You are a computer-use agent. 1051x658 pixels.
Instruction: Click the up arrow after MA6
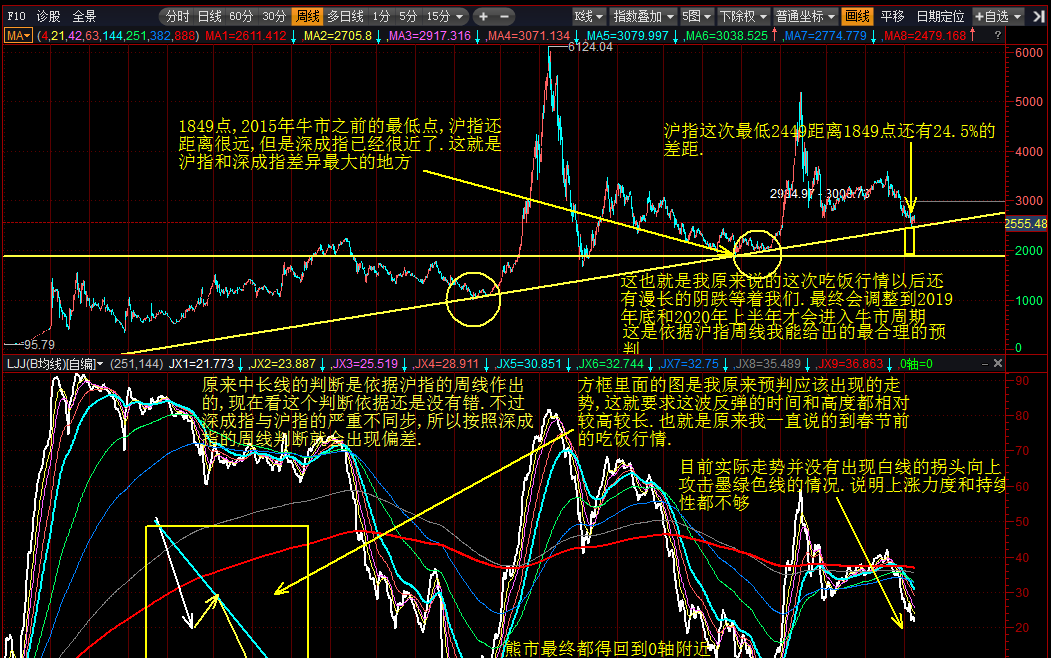tap(775, 36)
